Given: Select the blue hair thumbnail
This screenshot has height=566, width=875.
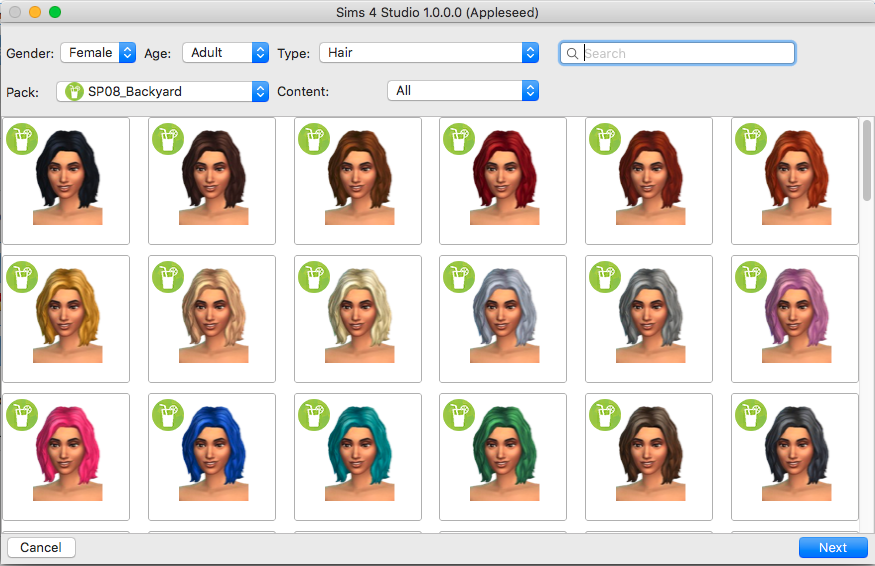Looking at the screenshot, I should [x=212, y=457].
